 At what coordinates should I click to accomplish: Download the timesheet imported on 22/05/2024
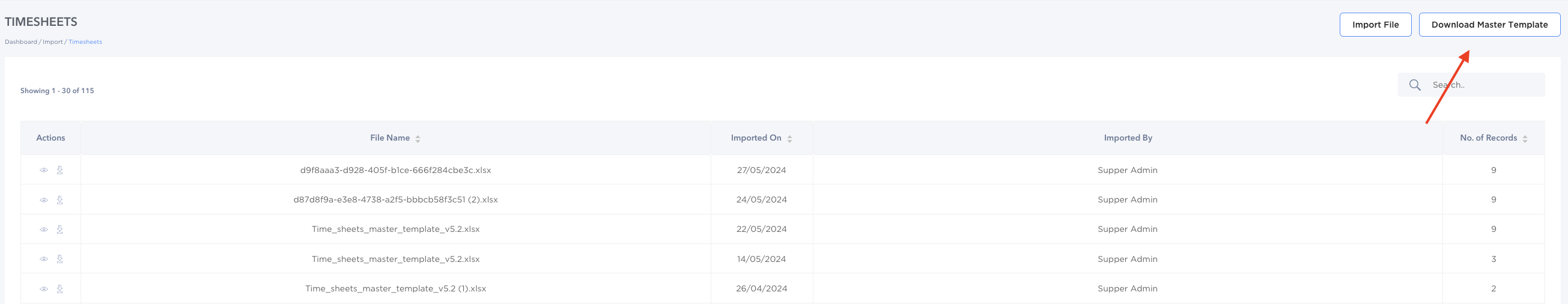click(59, 230)
